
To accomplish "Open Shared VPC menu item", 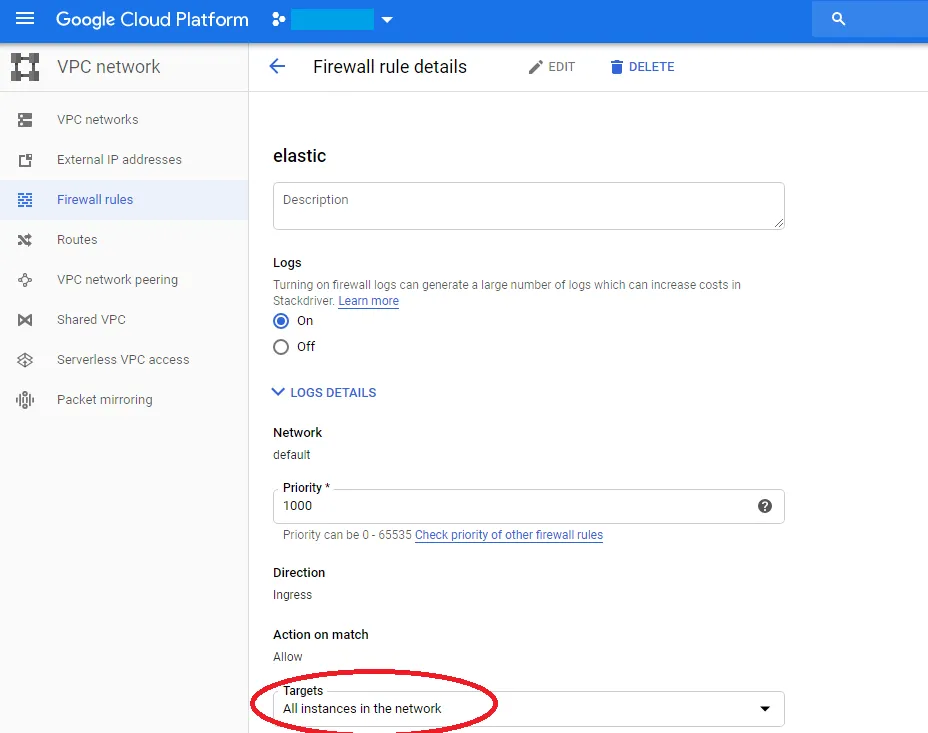I will (x=91, y=320).
